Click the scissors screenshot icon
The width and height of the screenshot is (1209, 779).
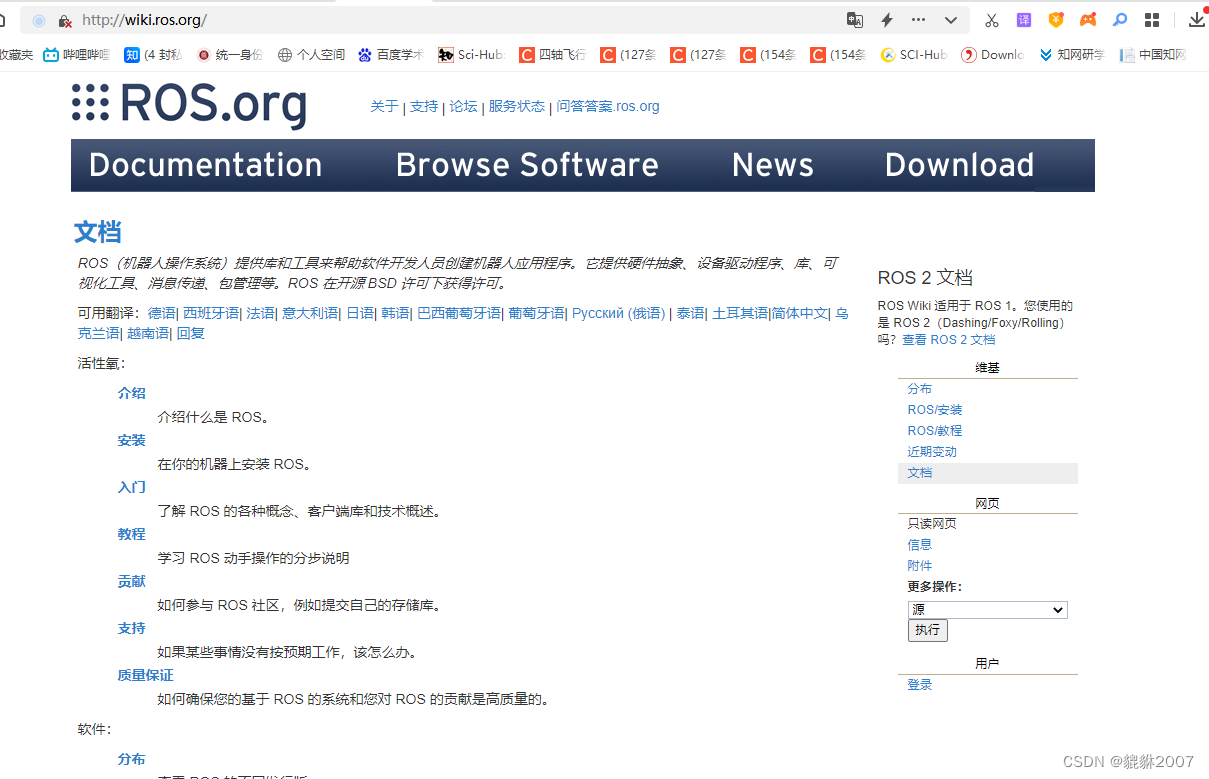(991, 19)
